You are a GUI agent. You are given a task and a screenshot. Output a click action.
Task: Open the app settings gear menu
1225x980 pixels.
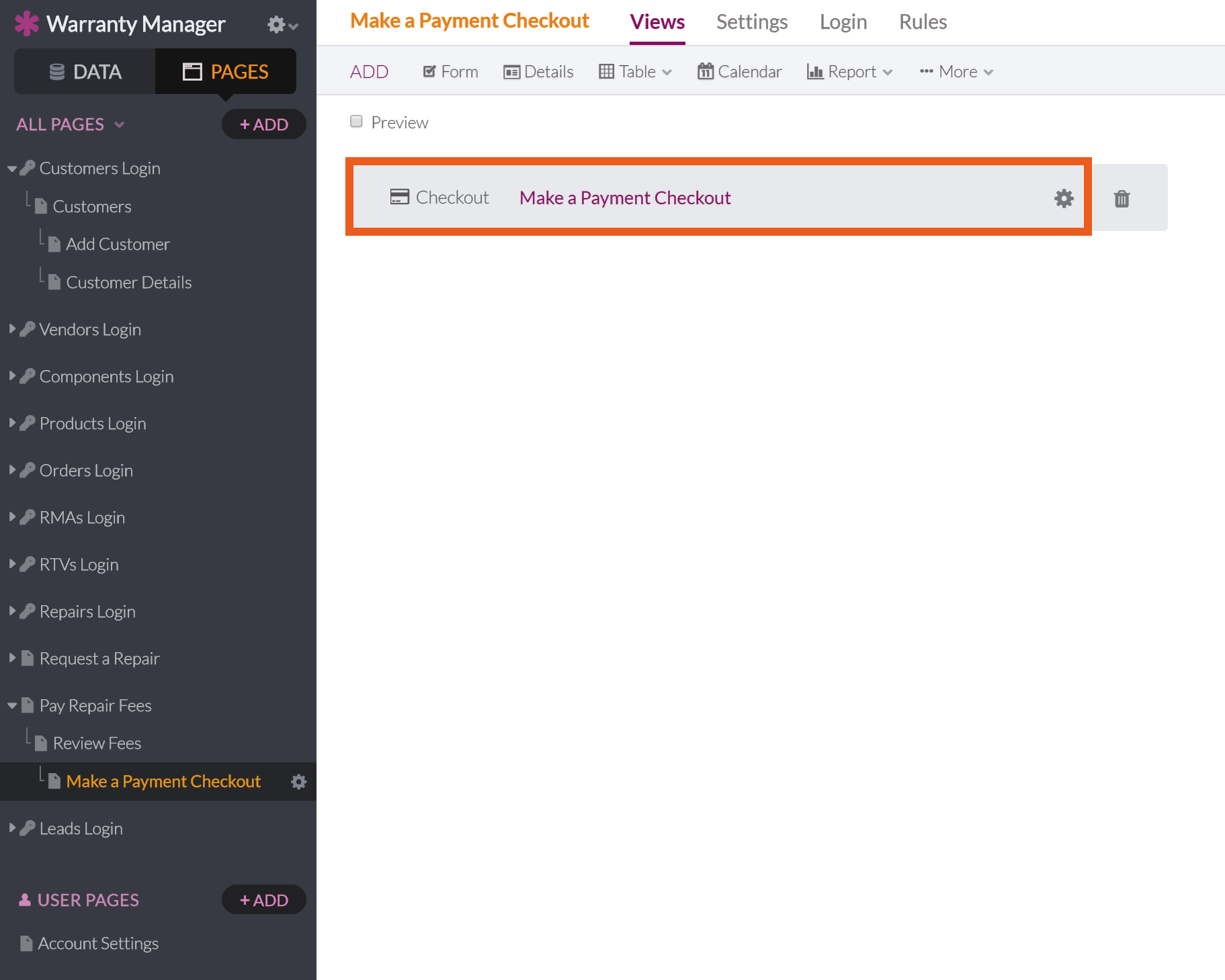point(282,25)
